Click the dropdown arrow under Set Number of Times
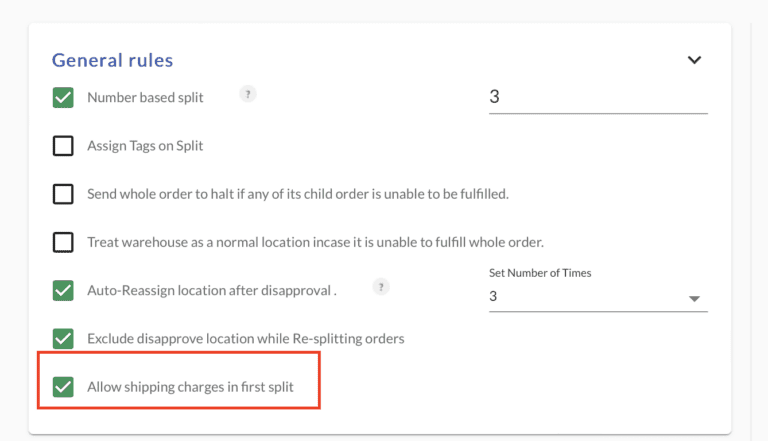The height and width of the screenshot is (441, 768). point(694,298)
